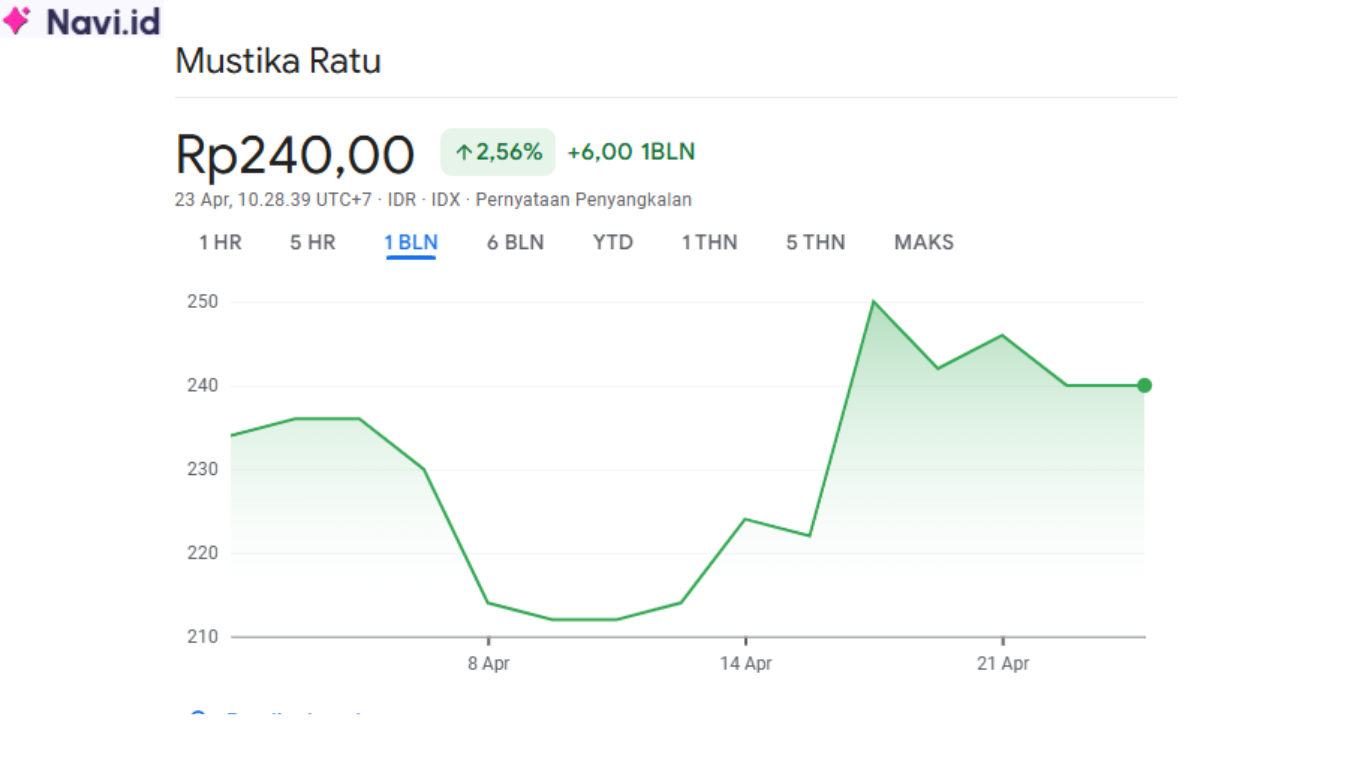
Task: Click the Navi.id brand name text
Action: 103,21
